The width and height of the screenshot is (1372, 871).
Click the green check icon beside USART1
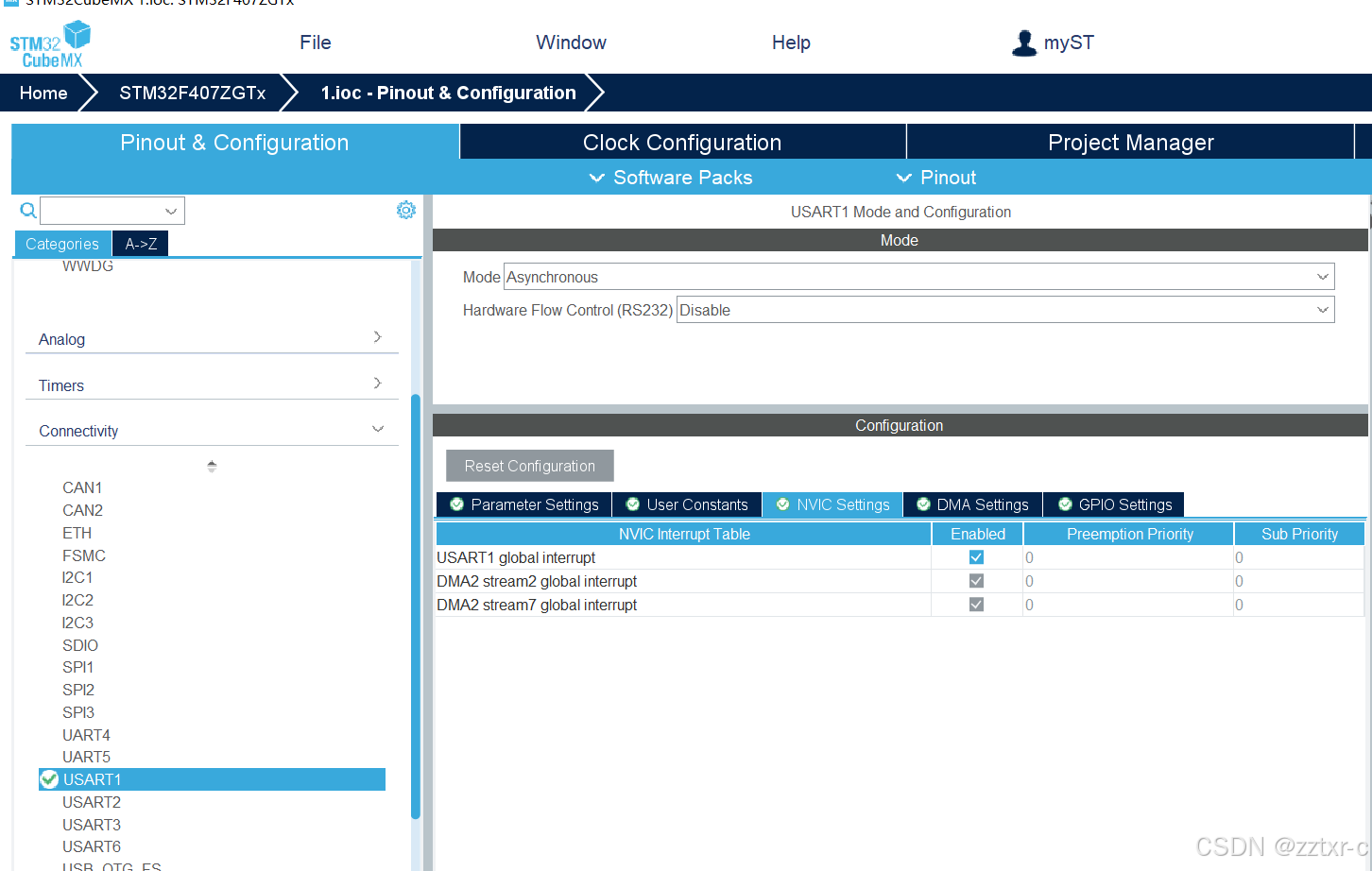[50, 779]
